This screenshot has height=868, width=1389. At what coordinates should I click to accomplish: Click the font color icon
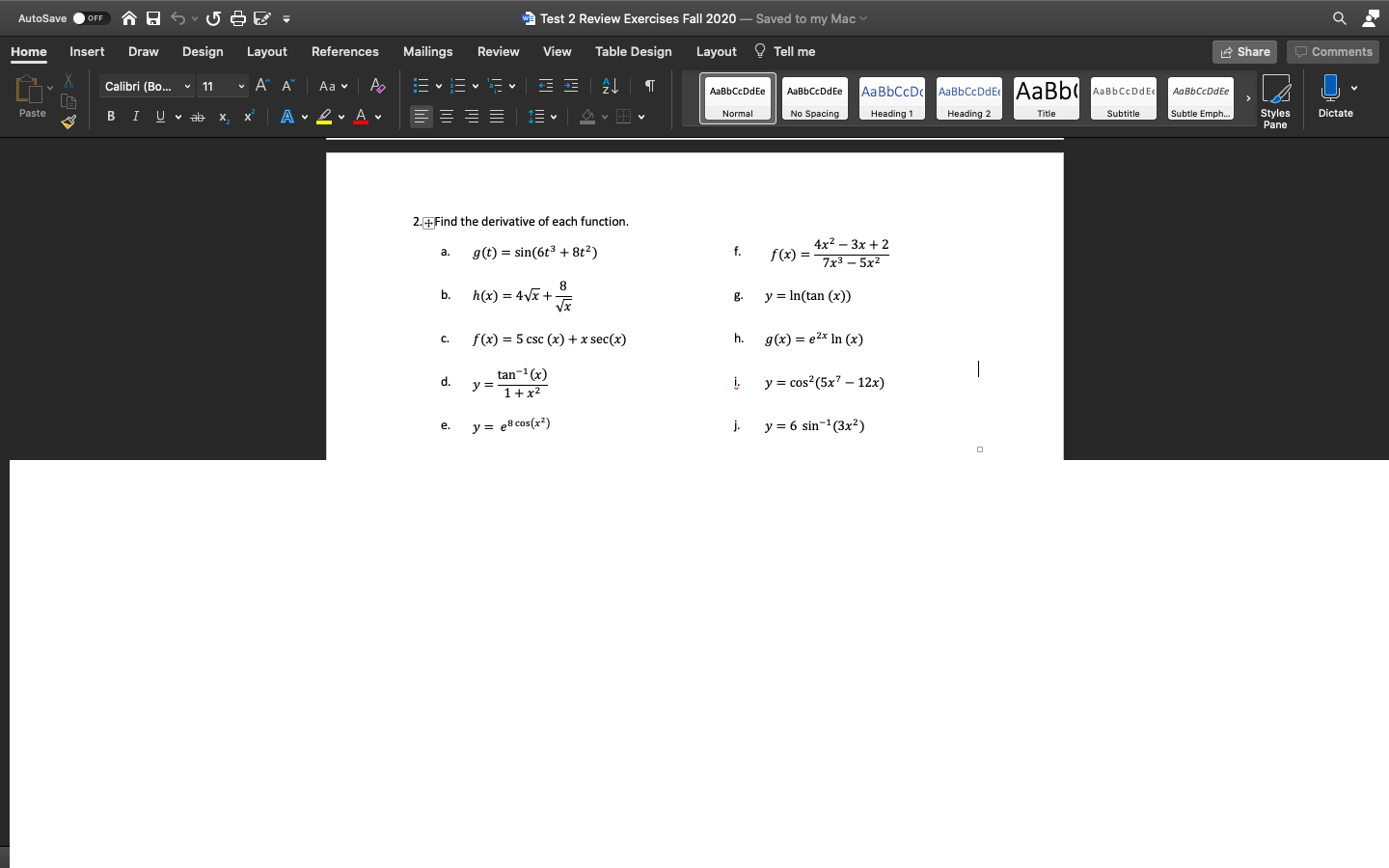(358, 117)
